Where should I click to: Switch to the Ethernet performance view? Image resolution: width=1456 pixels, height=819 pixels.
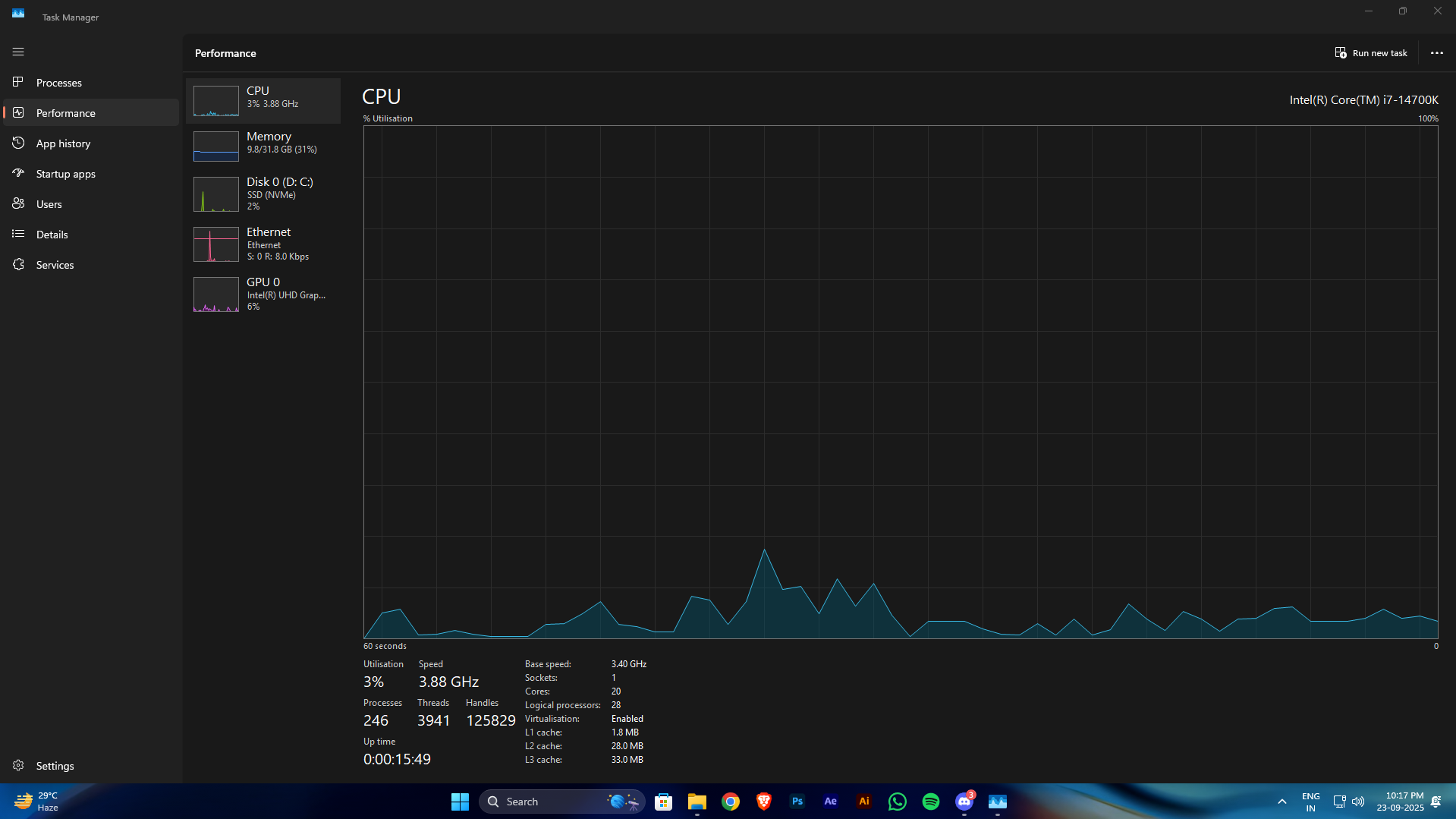263,244
